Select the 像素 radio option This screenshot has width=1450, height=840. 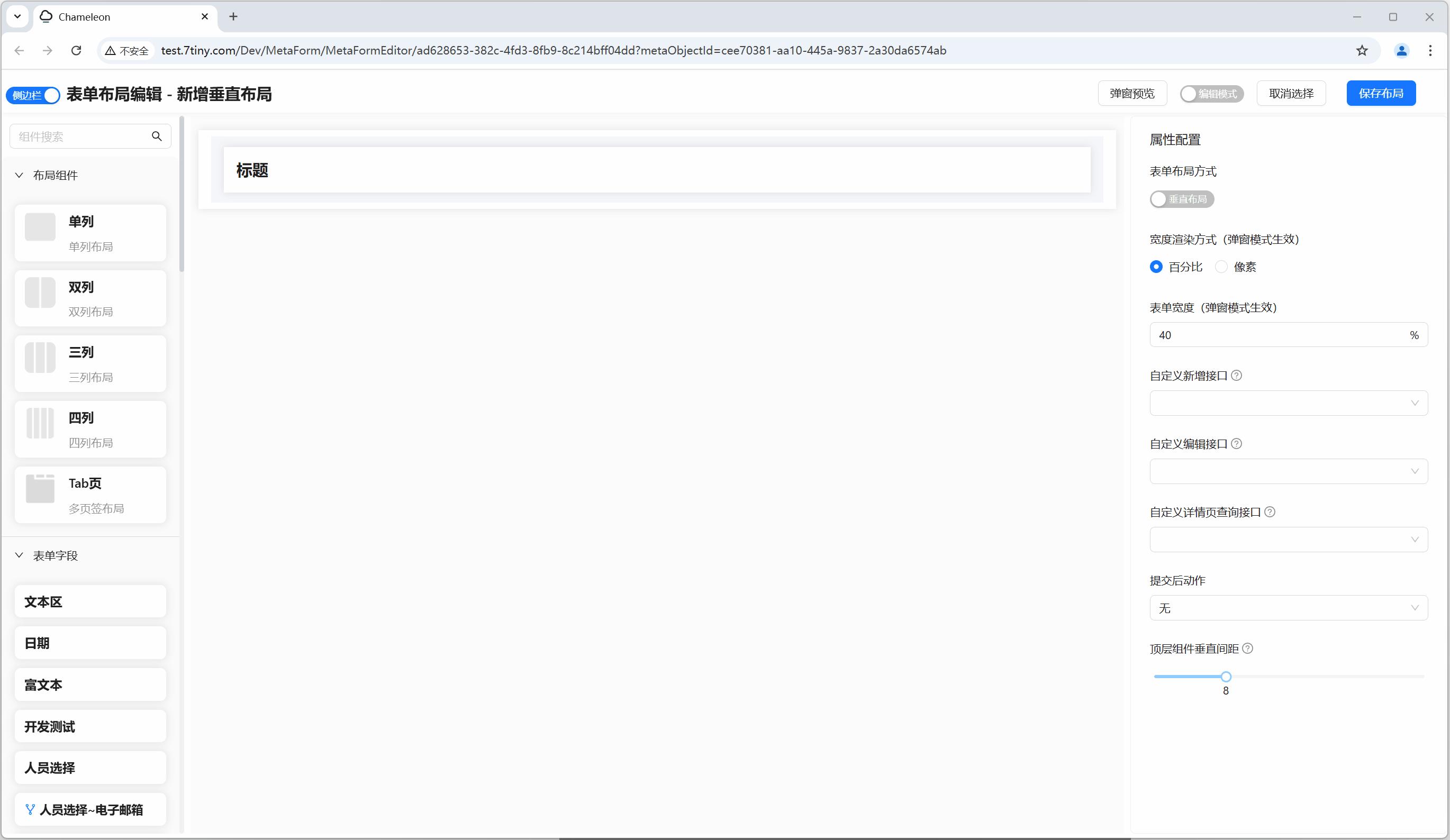pos(1221,267)
